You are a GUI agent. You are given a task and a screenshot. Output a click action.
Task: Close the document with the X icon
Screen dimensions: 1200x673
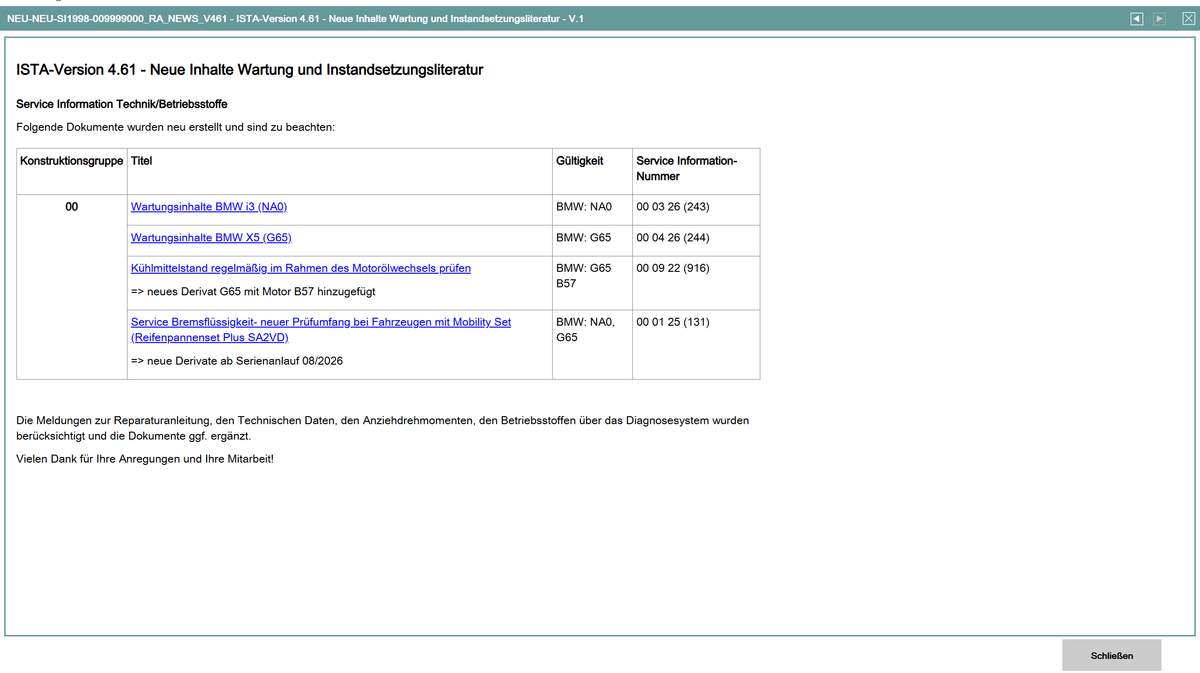(1188, 19)
